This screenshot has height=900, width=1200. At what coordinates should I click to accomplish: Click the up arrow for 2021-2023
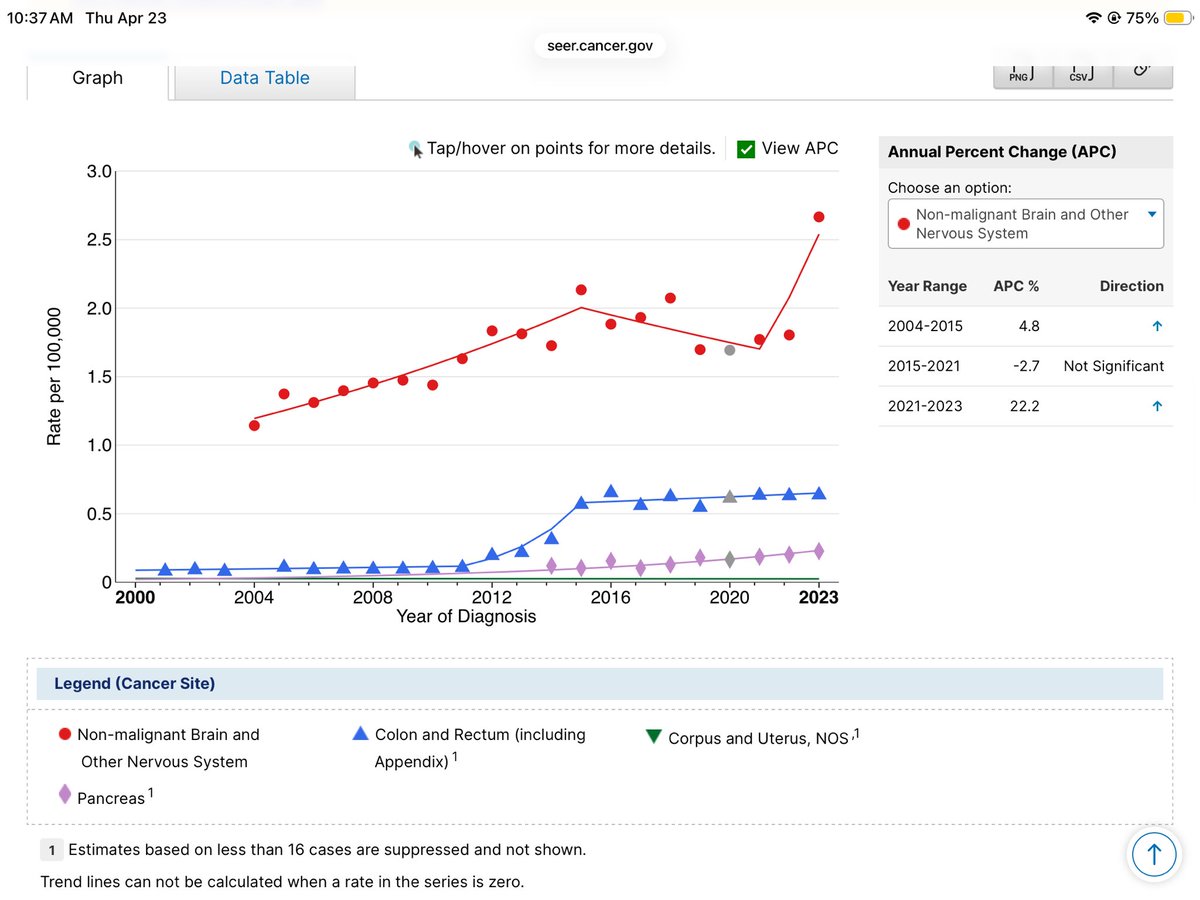tap(1157, 406)
